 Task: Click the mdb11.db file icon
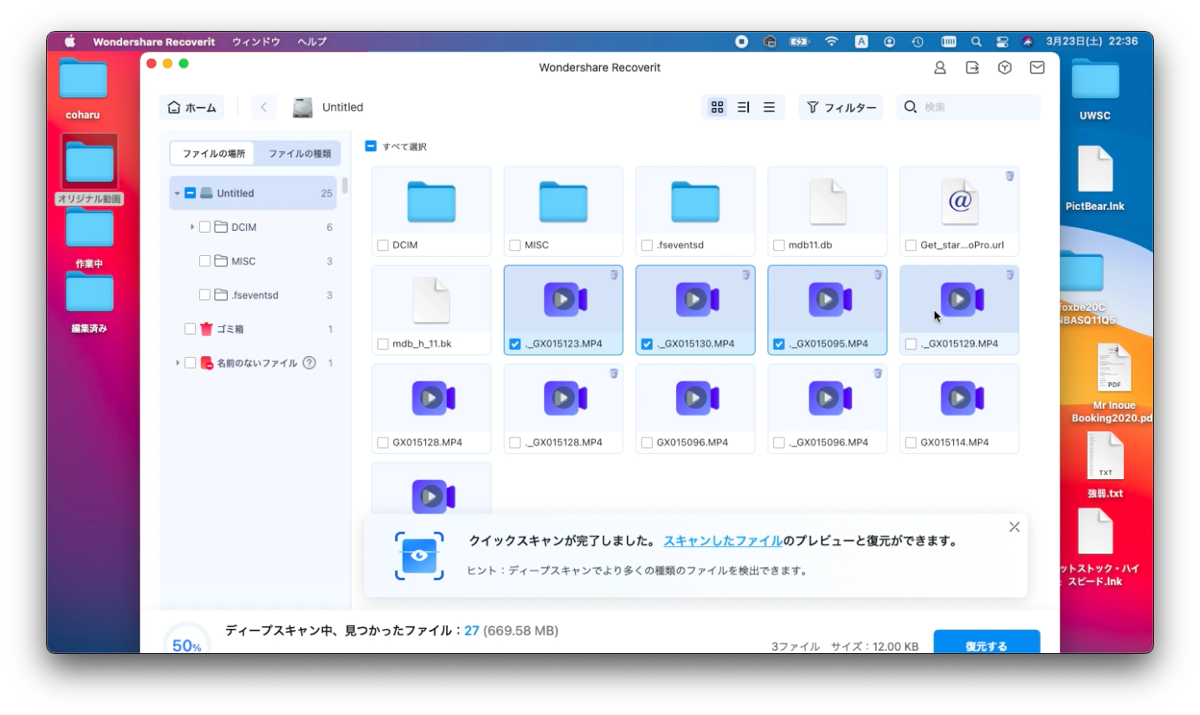click(827, 201)
